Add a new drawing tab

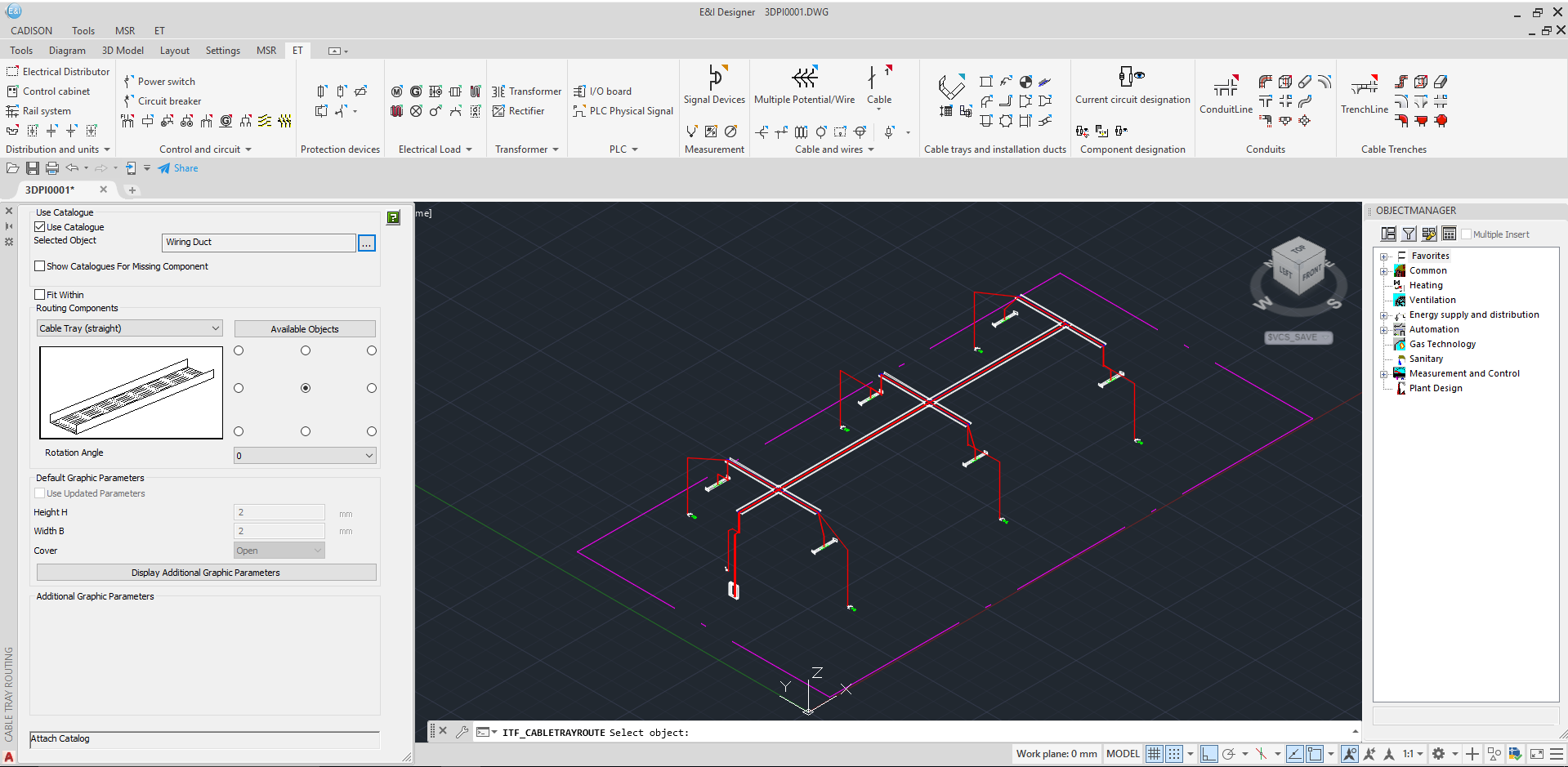click(x=132, y=190)
